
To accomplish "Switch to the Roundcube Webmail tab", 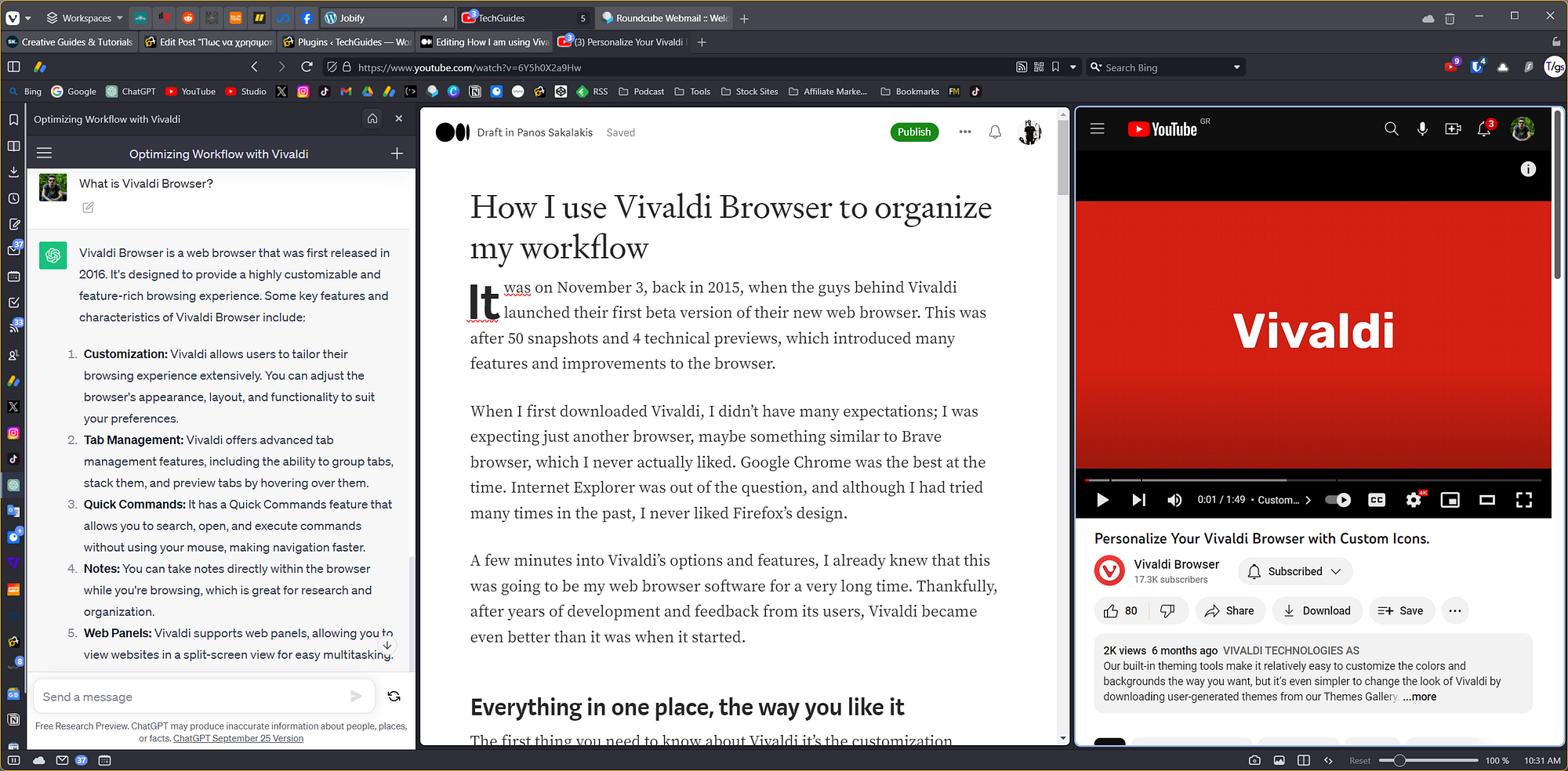I will [665, 18].
